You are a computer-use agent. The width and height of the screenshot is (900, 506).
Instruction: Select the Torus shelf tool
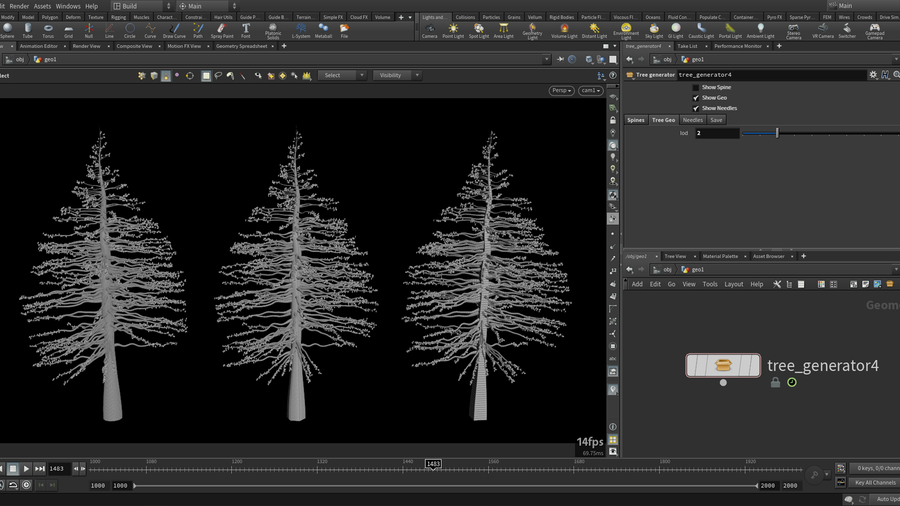(x=48, y=30)
